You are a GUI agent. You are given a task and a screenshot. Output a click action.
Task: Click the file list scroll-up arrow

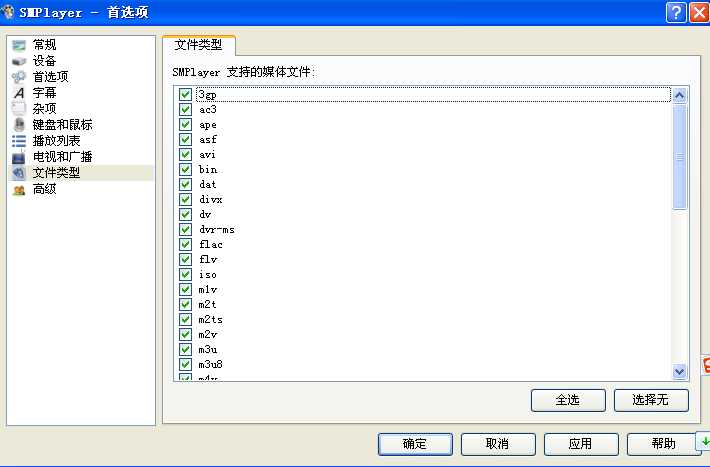680,95
